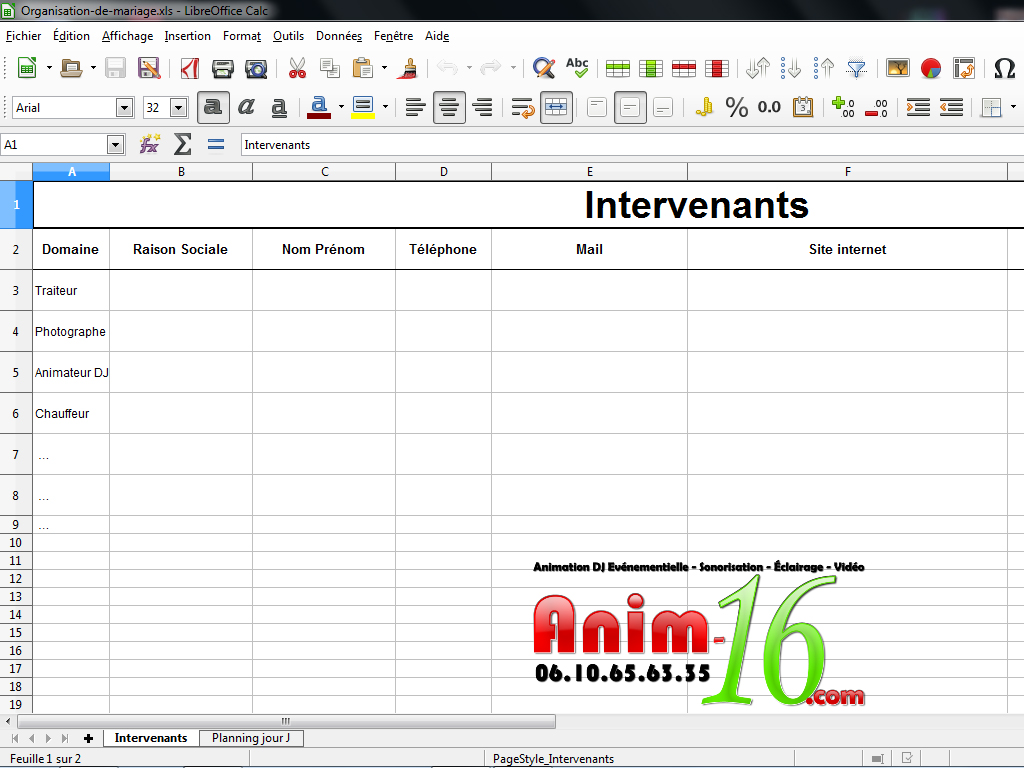
Task: Apply yellow background color
Action: click(363, 107)
